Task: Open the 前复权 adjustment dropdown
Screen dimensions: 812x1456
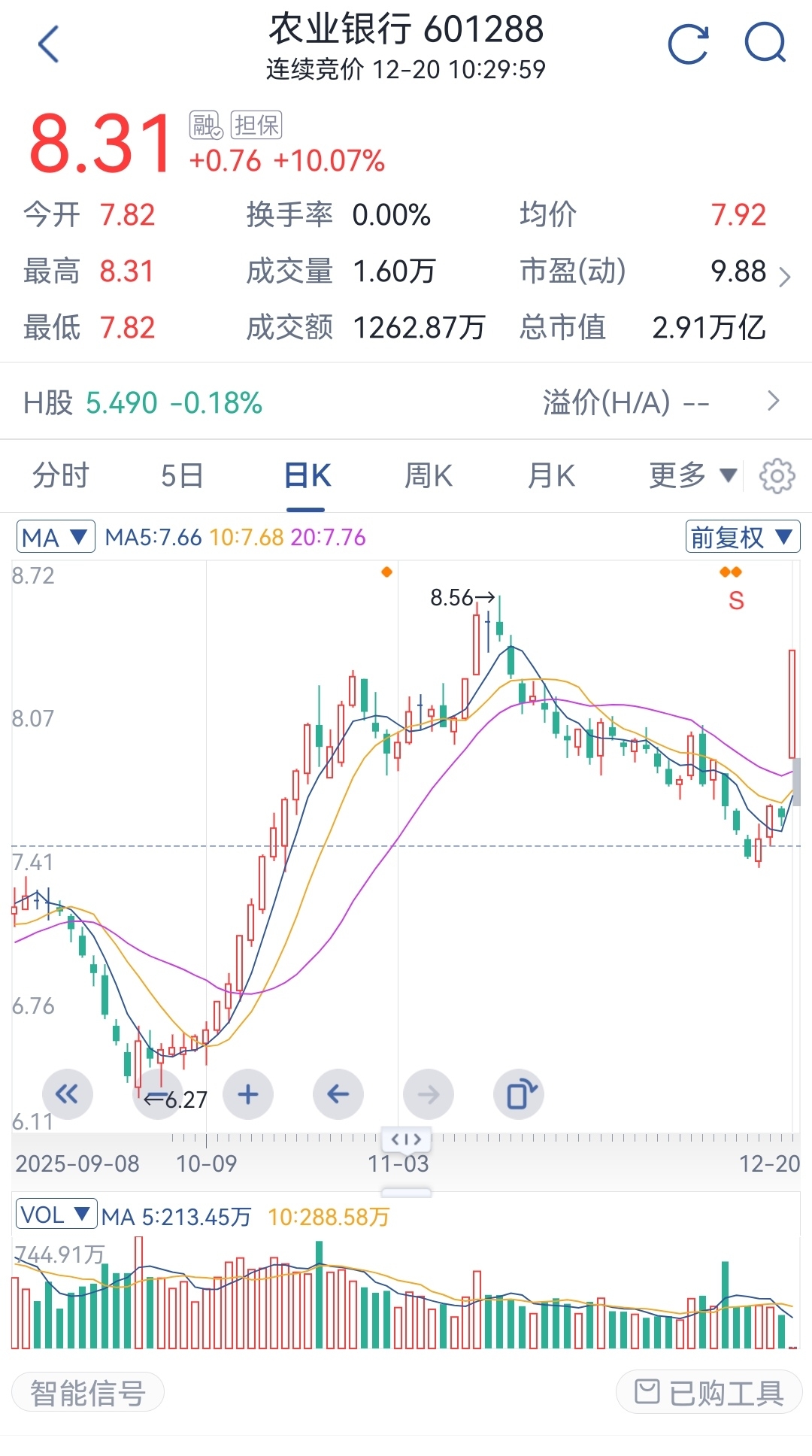Action: [742, 537]
